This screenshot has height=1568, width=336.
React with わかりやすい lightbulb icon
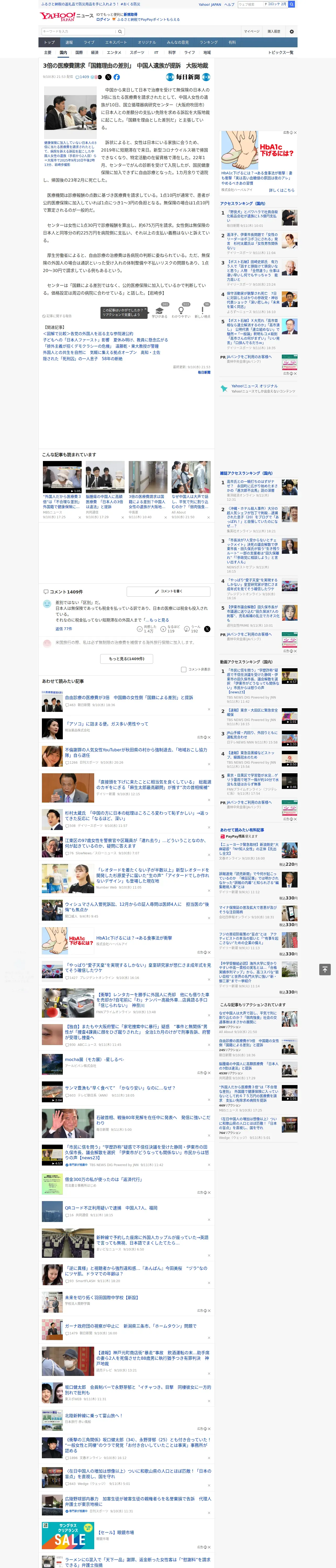click(181, 311)
